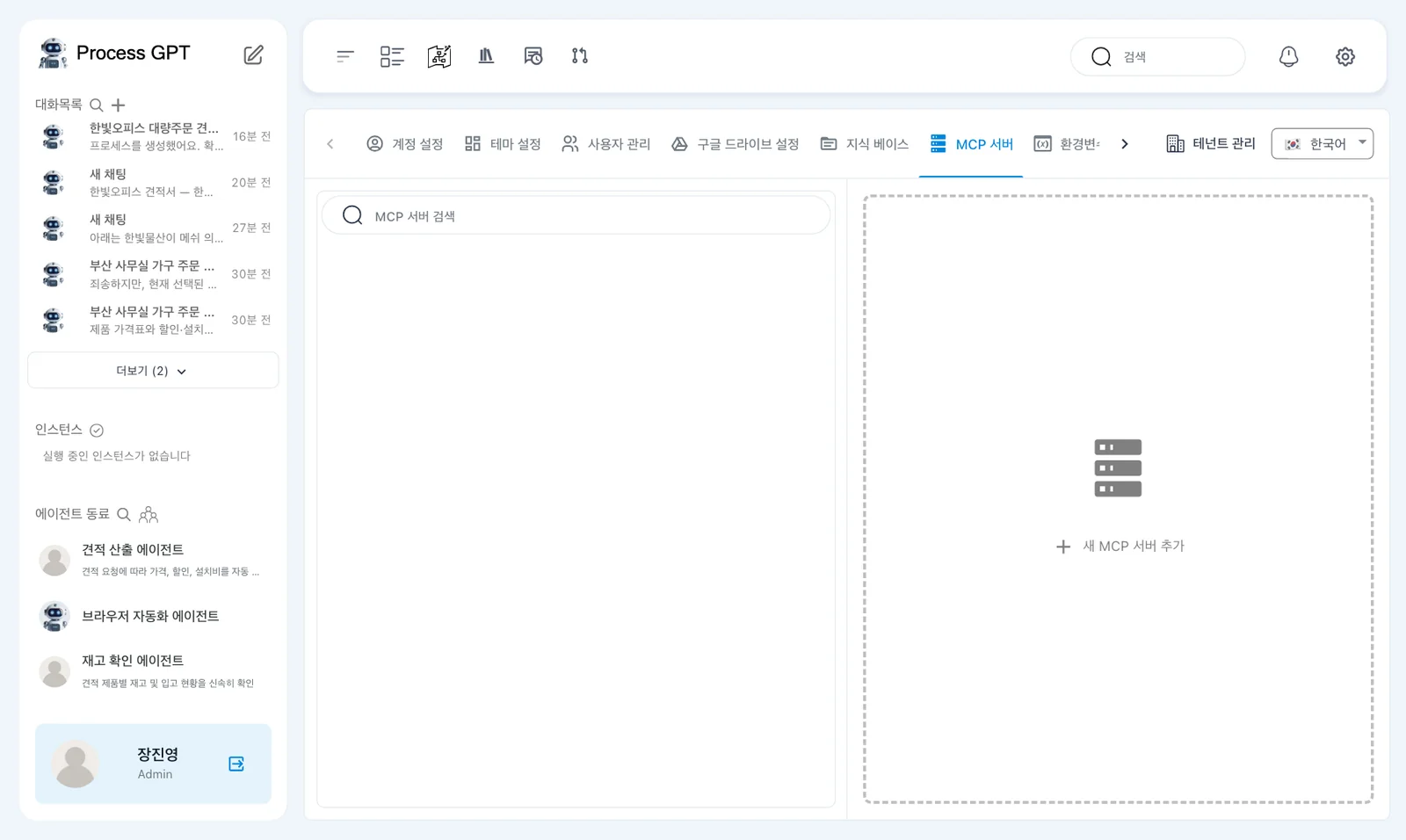Open the notifications bell icon
Image resolution: width=1406 pixels, height=840 pixels.
tap(1288, 56)
